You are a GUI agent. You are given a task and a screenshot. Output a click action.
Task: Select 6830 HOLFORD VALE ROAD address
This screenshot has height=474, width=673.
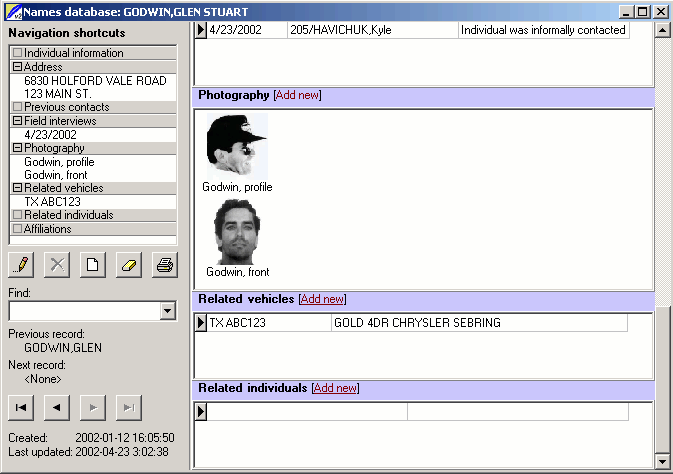(x=95, y=81)
